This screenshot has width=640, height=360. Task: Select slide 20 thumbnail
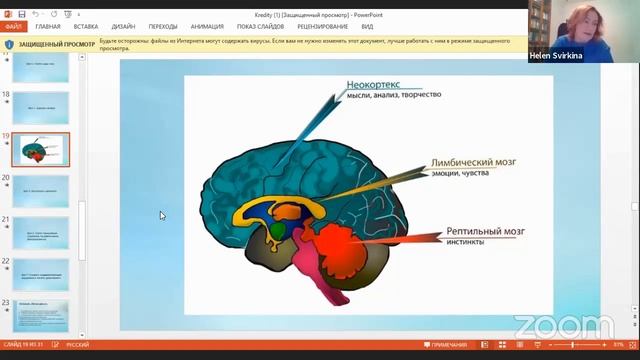point(40,191)
